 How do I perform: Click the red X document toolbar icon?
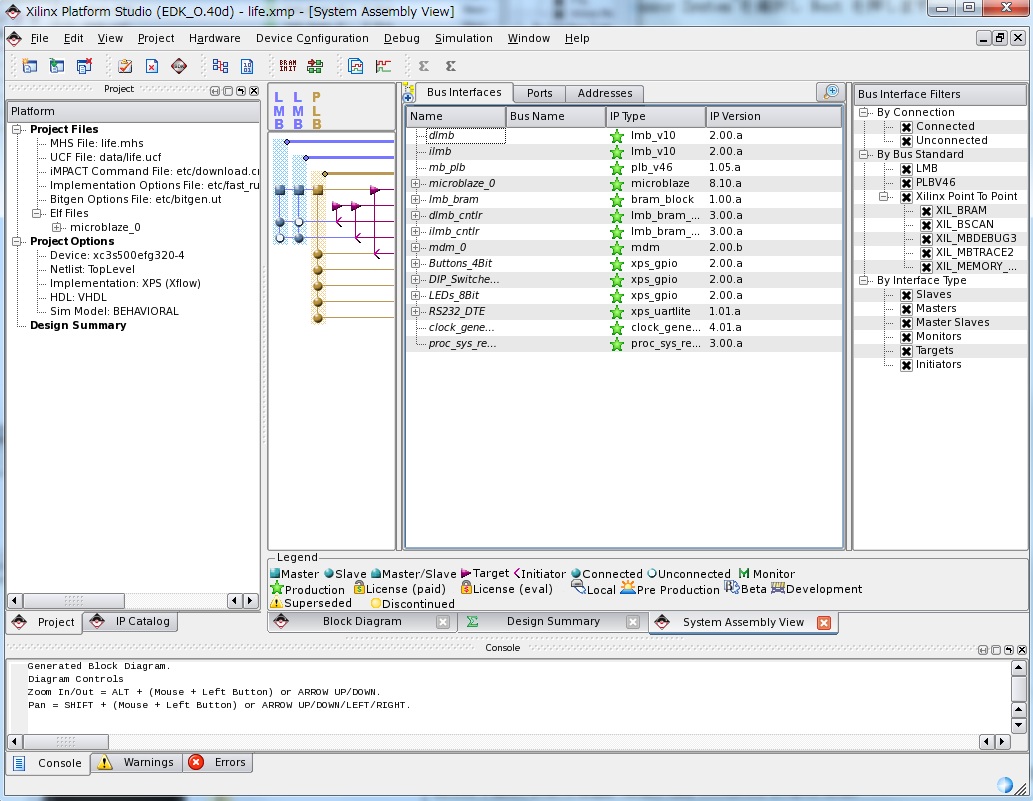pyautogui.click(x=152, y=66)
